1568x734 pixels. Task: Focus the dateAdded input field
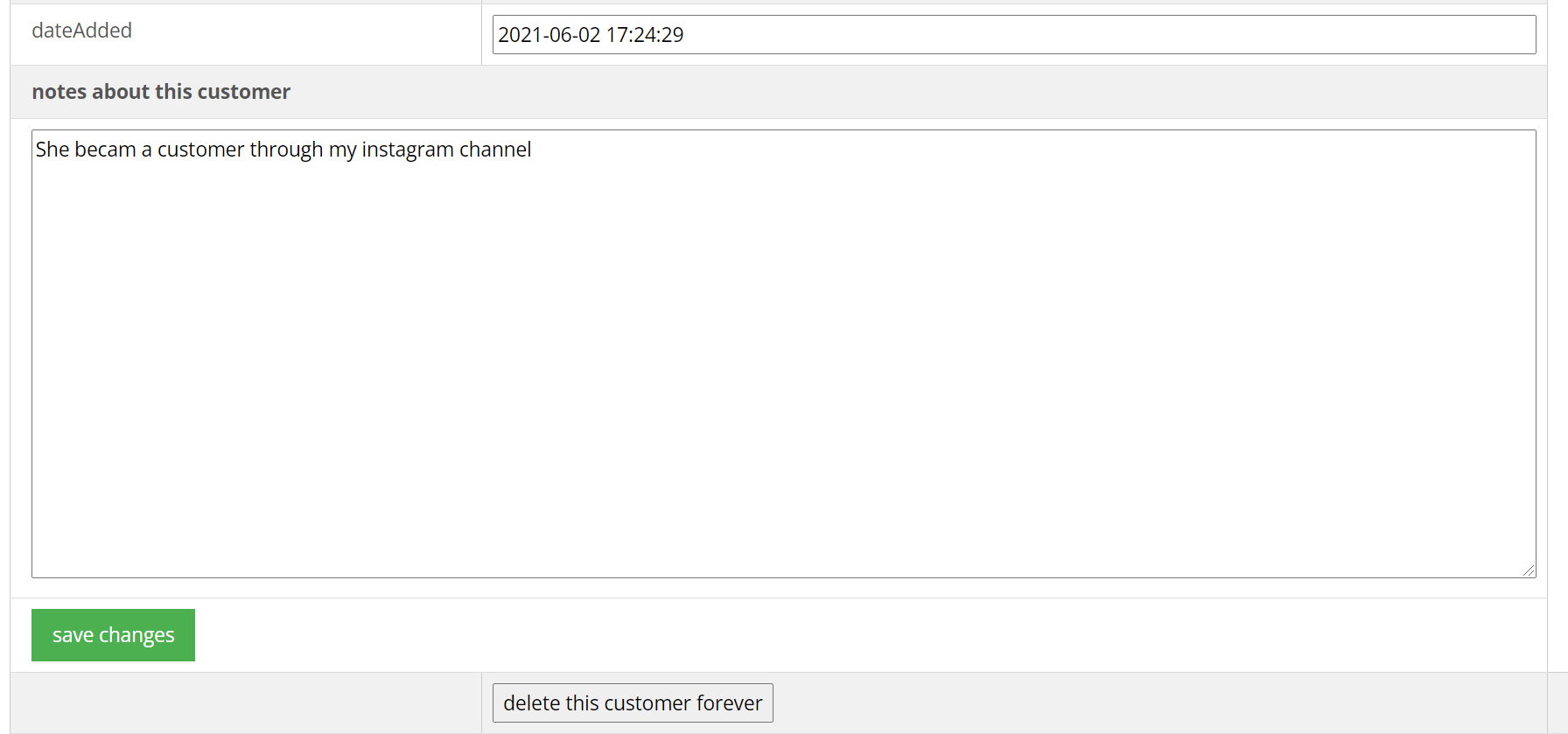click(x=1014, y=34)
